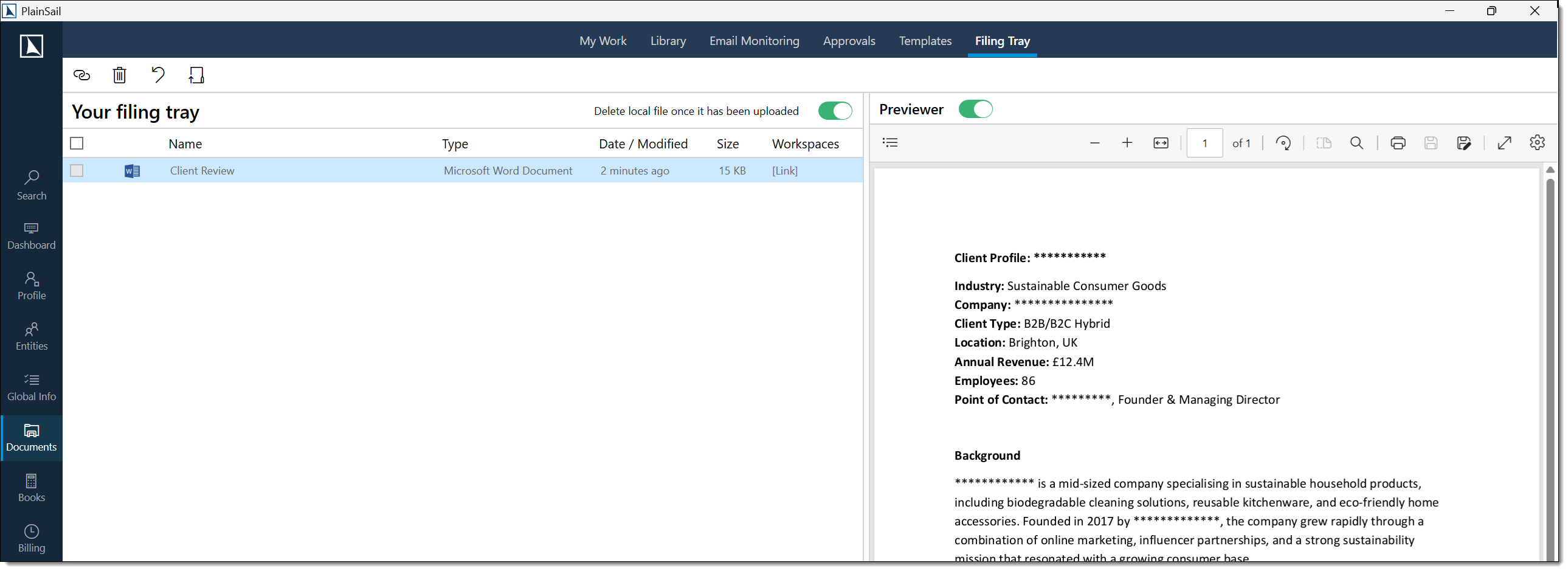Viewport: 1568px width, 571px height.
Task: Open the Approvals tab
Action: (849, 41)
